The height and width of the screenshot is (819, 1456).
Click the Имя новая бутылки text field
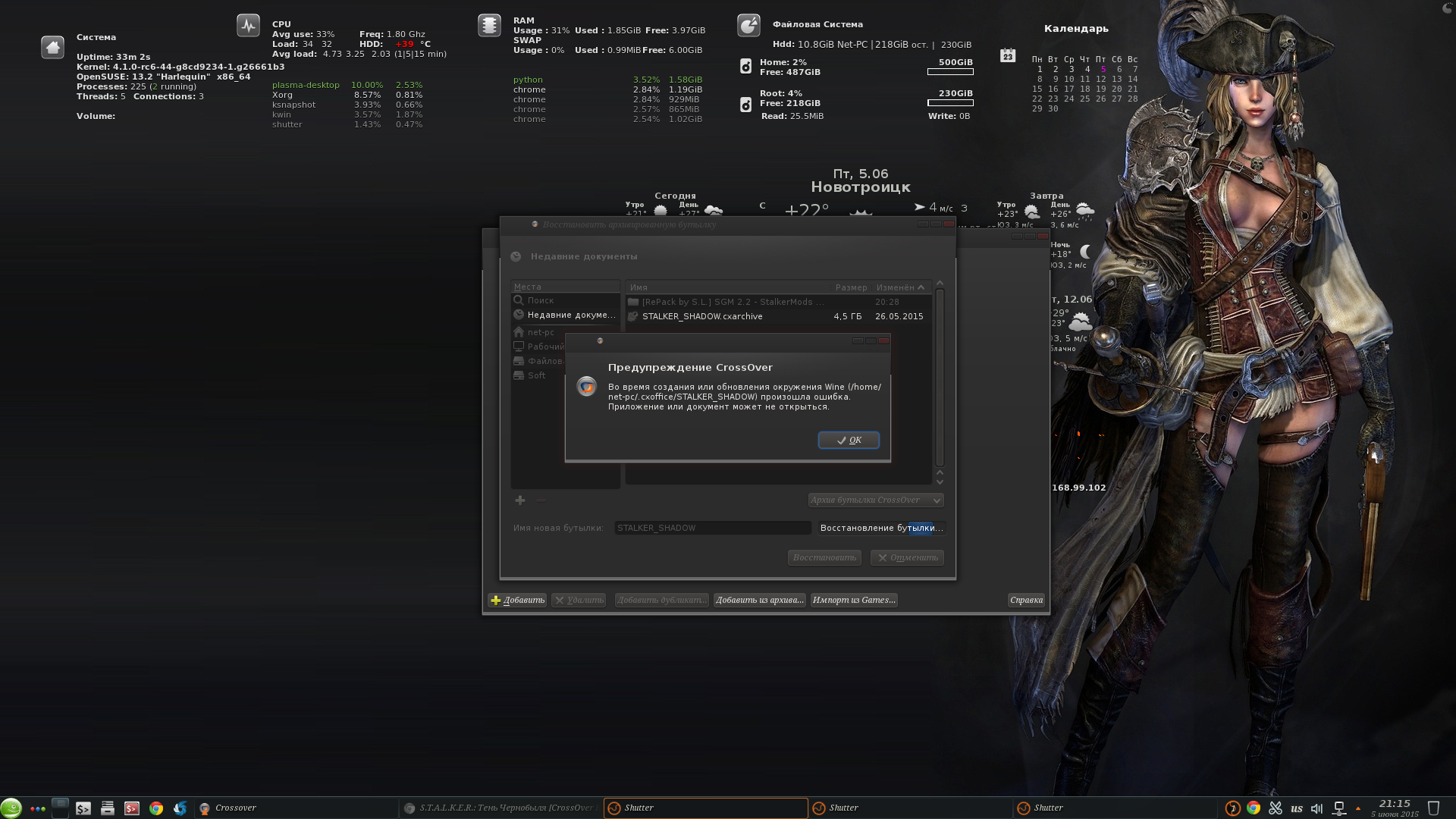click(x=713, y=528)
